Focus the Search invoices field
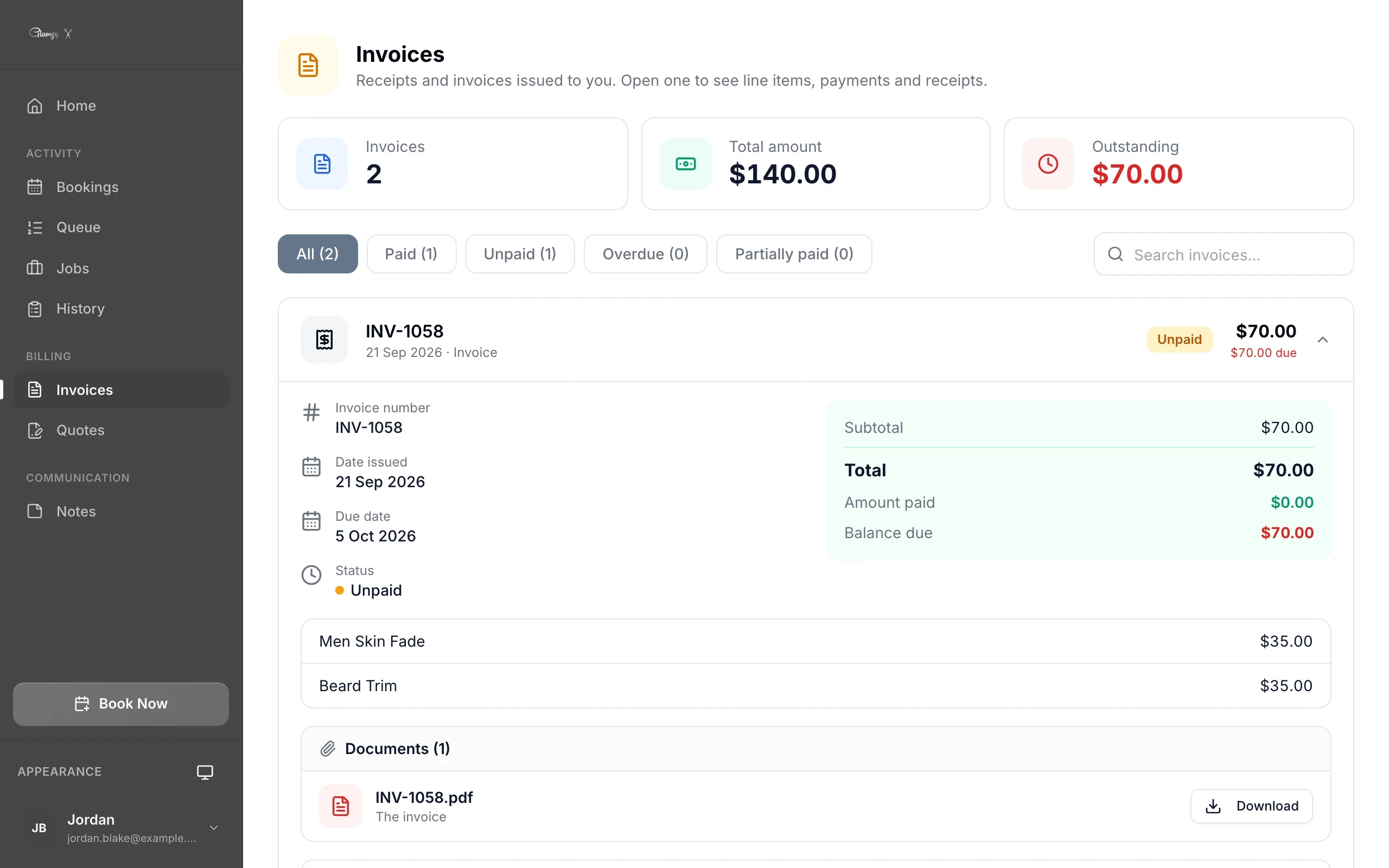 (x=1224, y=254)
